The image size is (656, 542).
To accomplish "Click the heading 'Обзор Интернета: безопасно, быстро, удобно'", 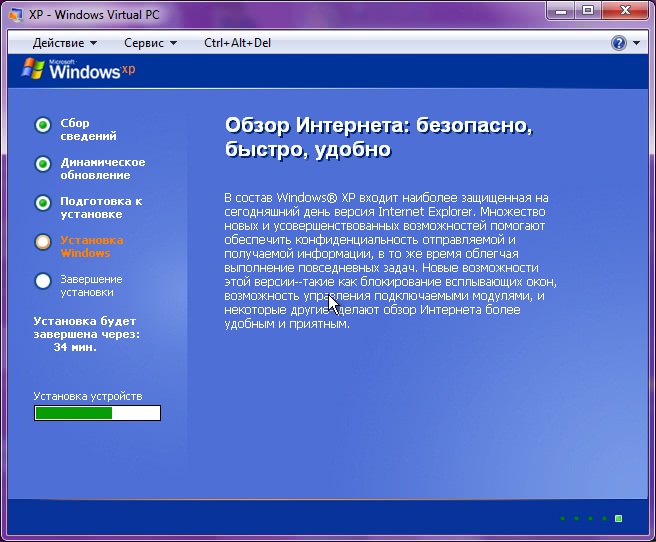I will [x=379, y=137].
